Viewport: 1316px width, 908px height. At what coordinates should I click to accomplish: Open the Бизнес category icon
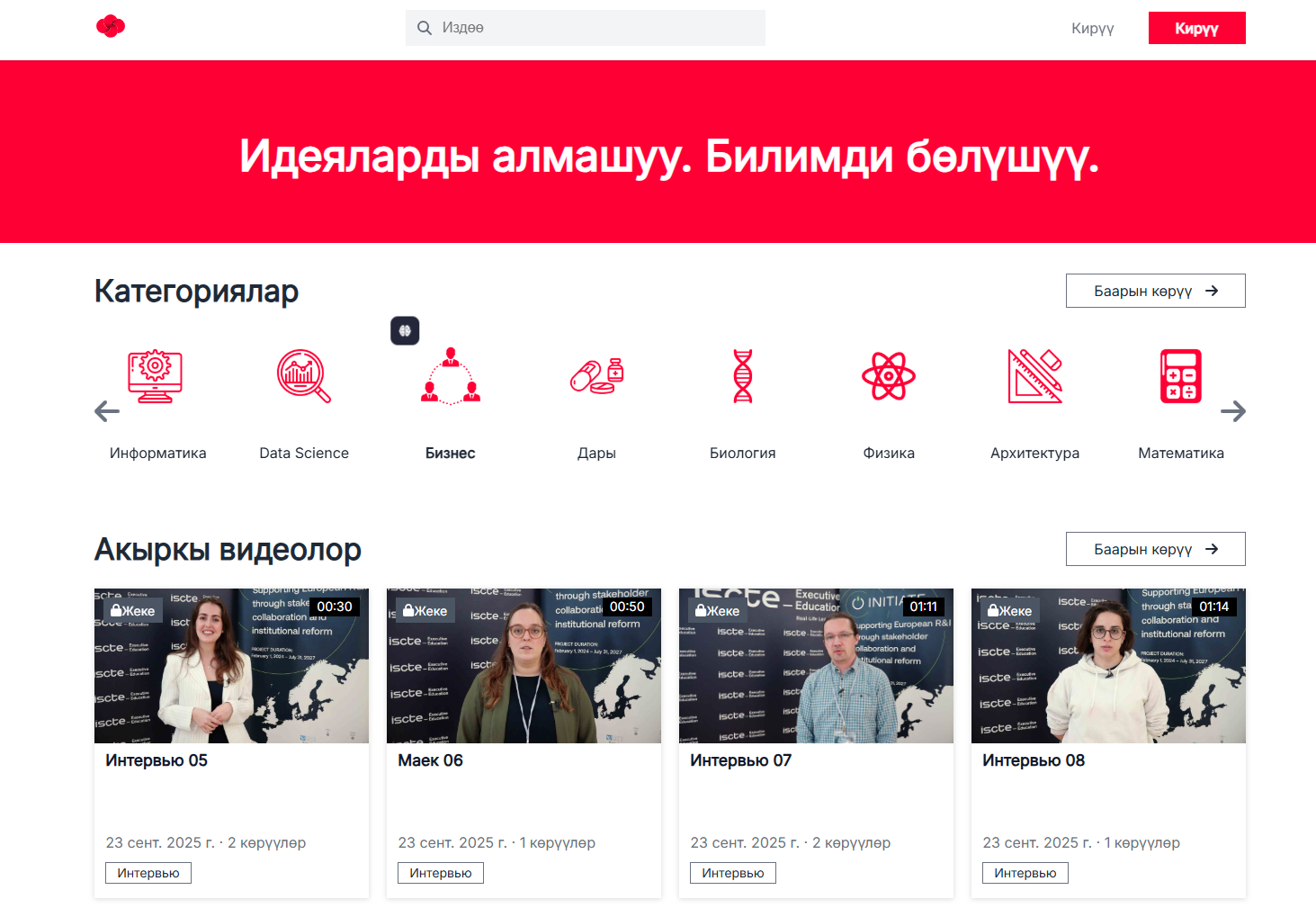coord(451,376)
